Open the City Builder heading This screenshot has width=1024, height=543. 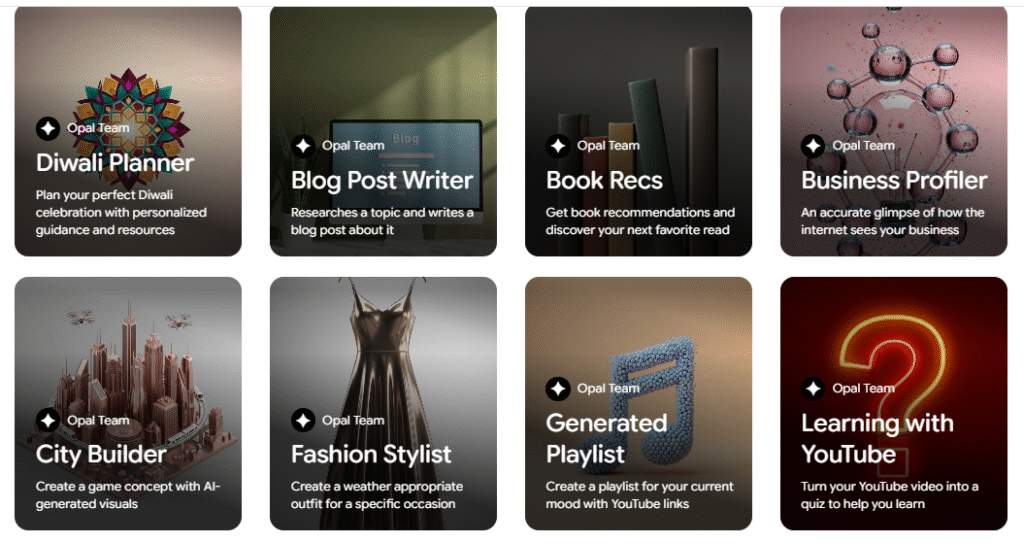(101, 455)
